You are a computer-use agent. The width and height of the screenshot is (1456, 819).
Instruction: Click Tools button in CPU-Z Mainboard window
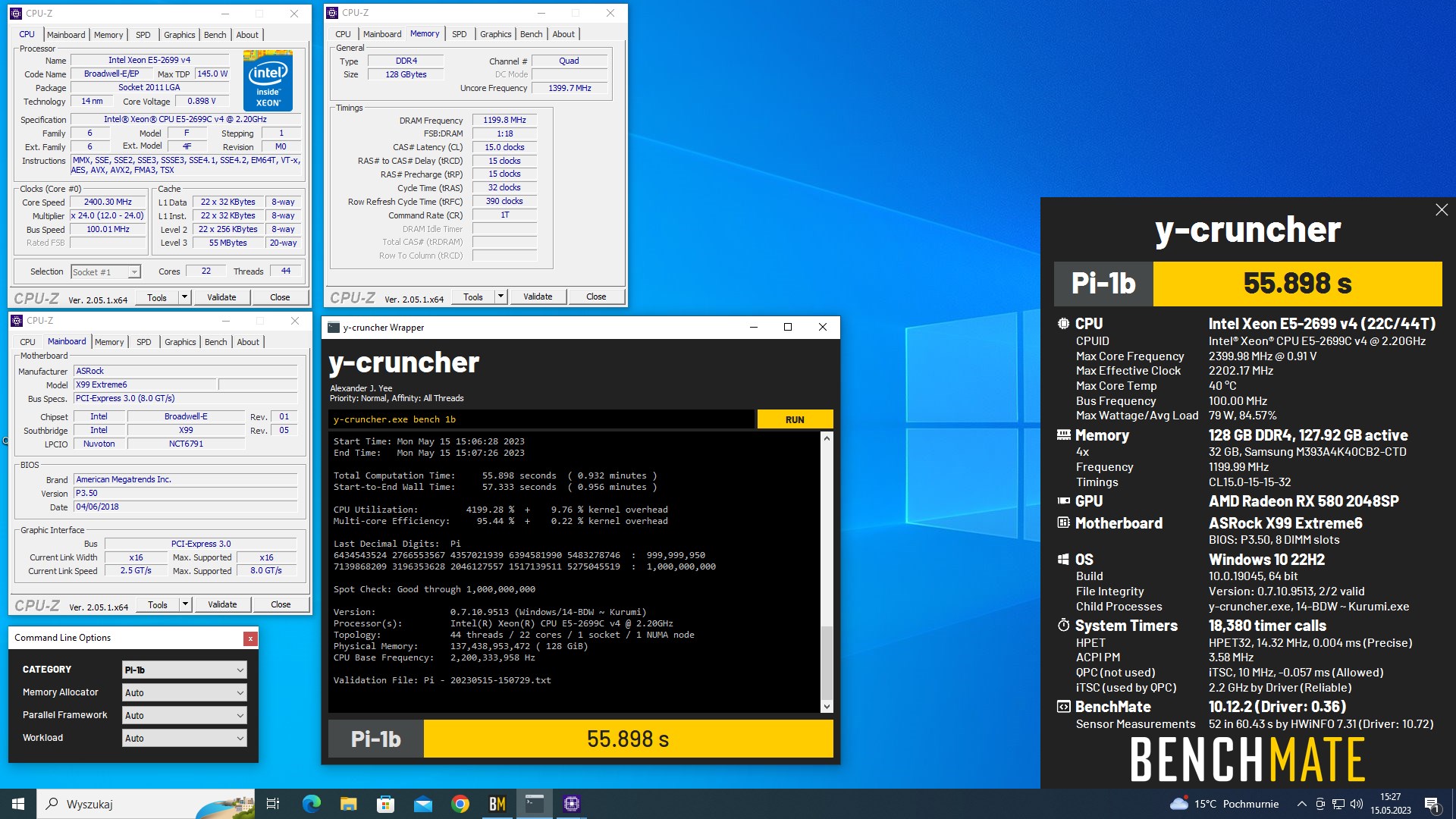click(x=158, y=604)
